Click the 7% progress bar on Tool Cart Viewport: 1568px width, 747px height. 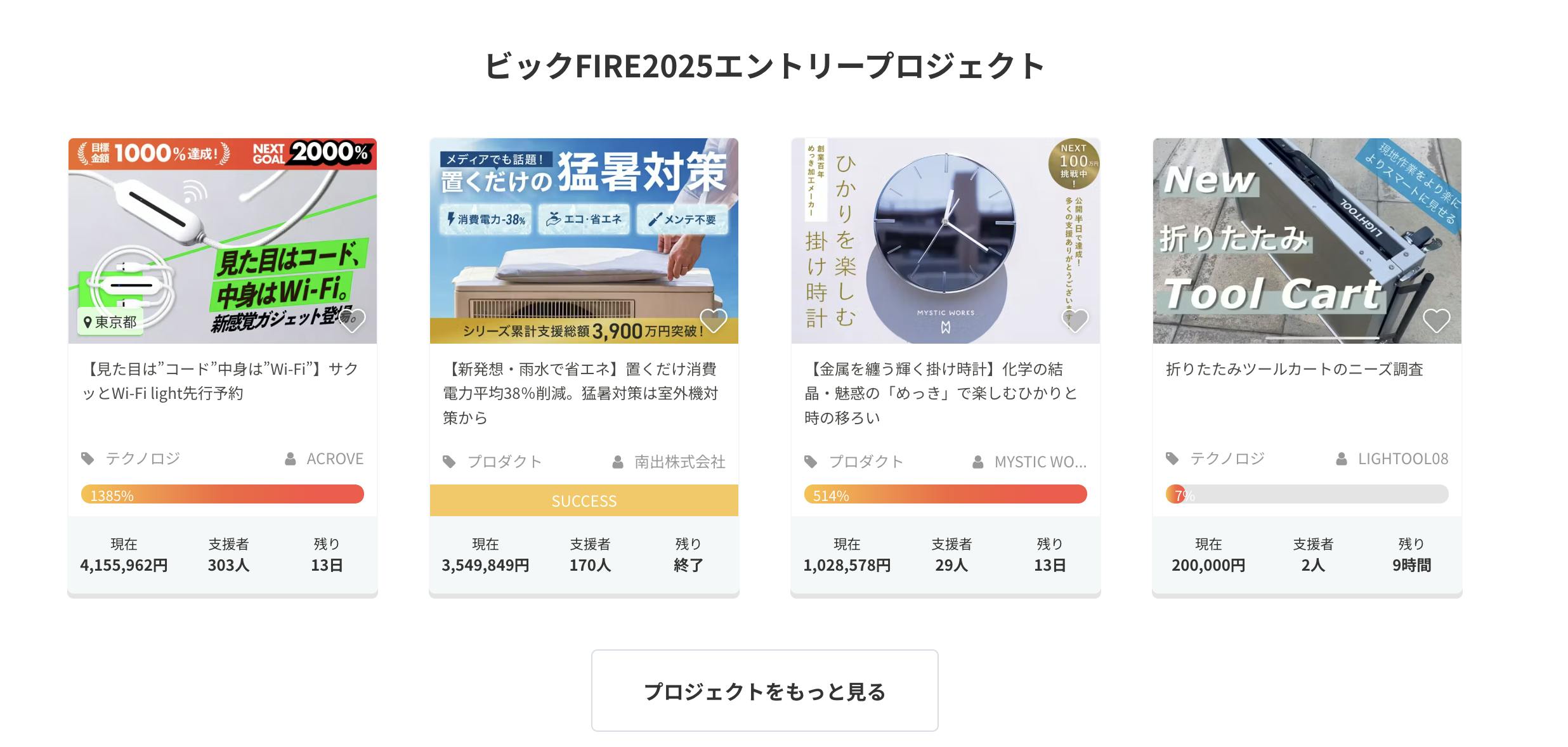[x=1307, y=495]
